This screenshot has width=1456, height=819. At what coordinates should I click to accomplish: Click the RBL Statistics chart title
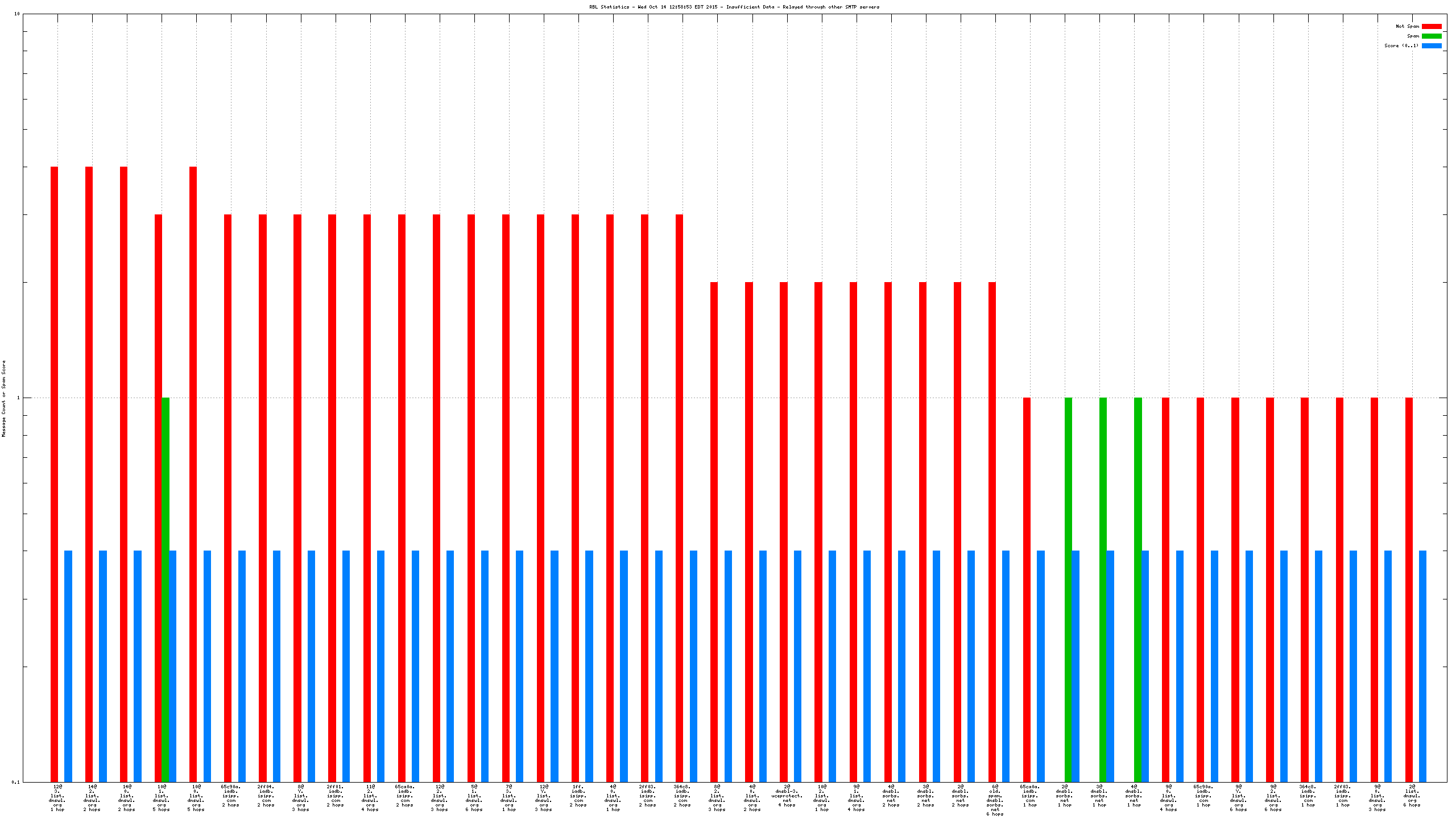734,7
